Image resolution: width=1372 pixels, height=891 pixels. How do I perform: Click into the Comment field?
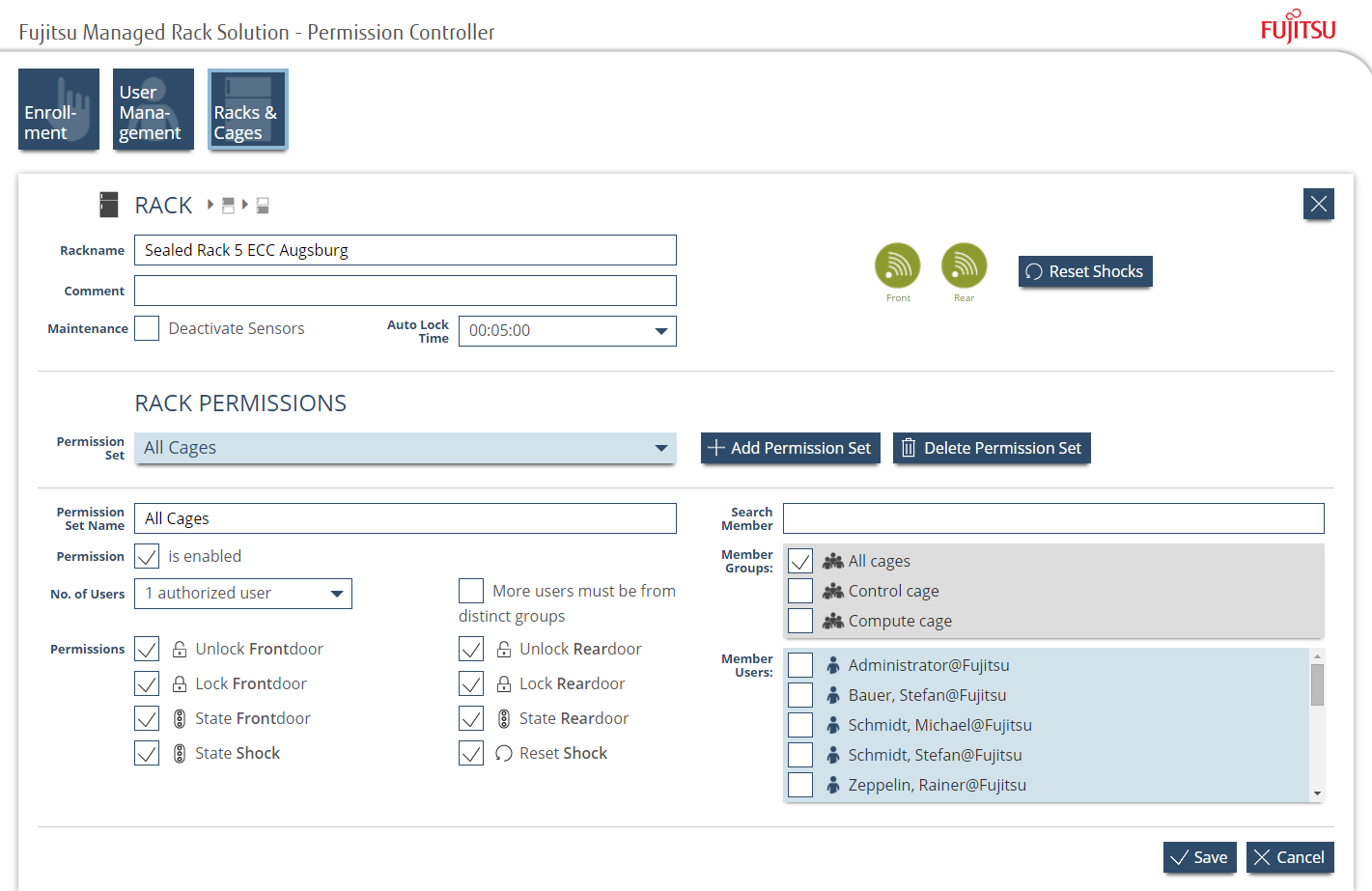tap(406, 291)
